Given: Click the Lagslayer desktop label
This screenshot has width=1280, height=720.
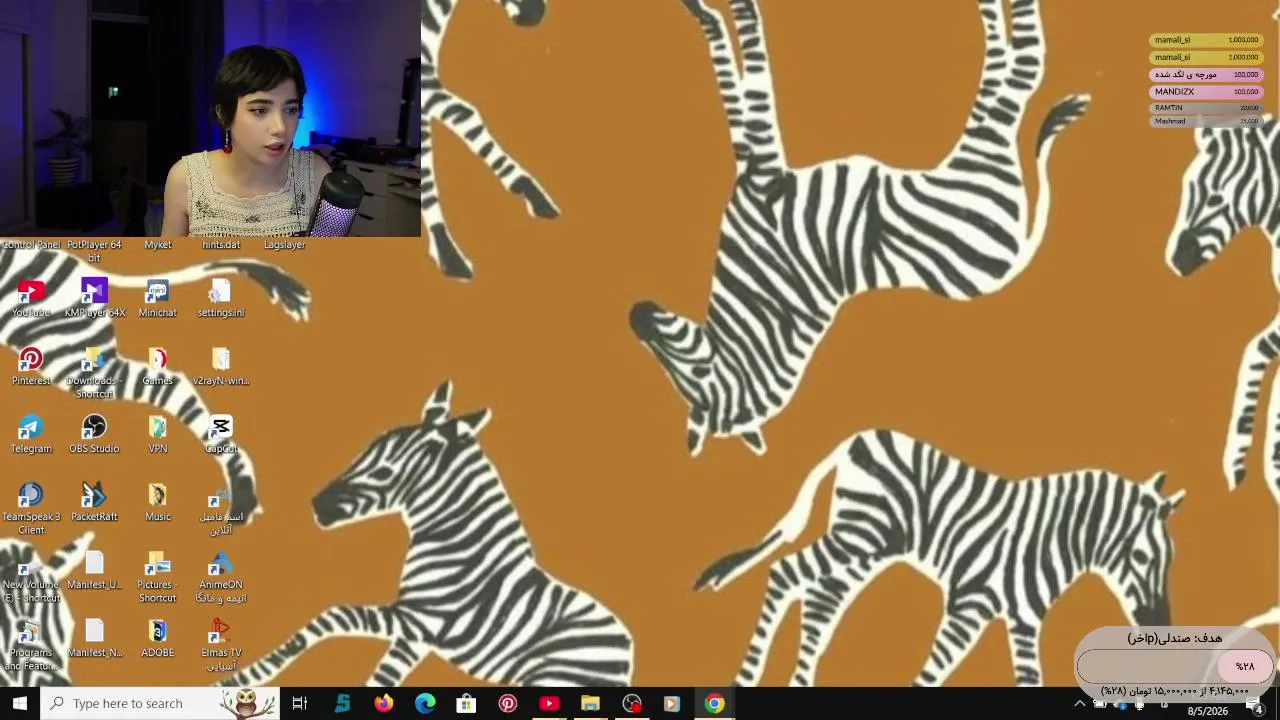Looking at the screenshot, I should [x=284, y=245].
